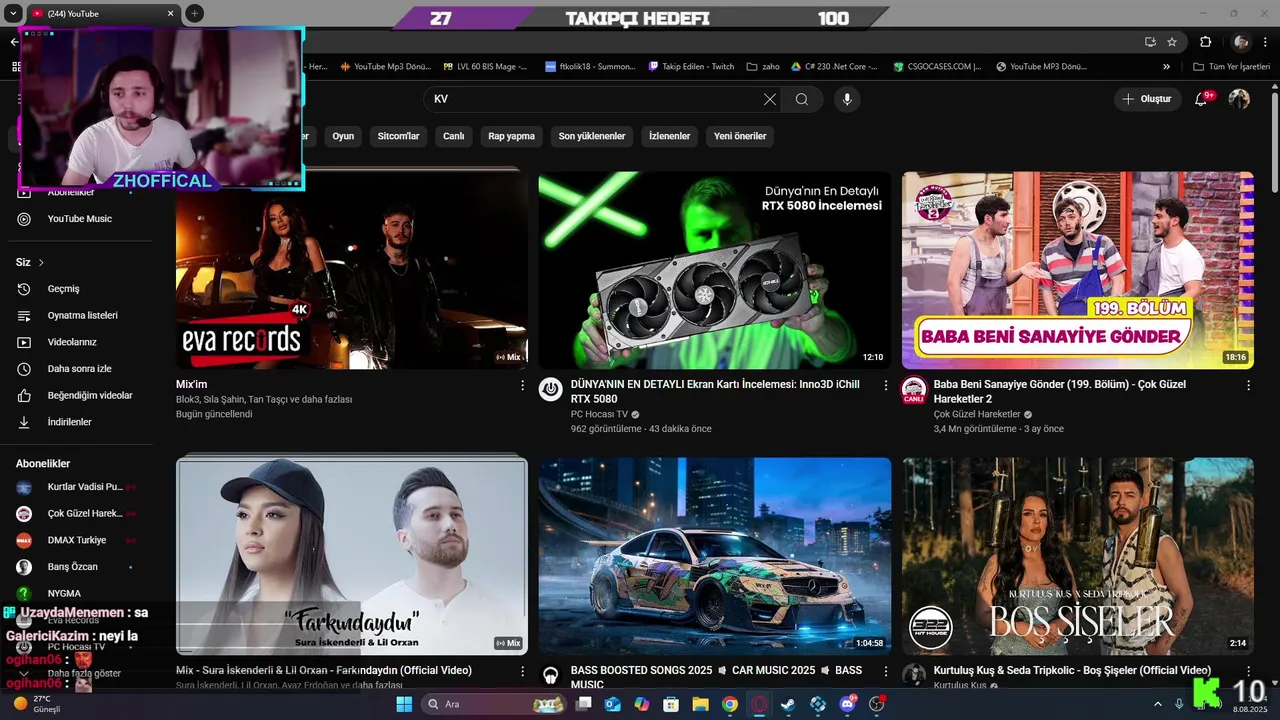The height and width of the screenshot is (720, 1280).
Task: Open more options for Baba Beni Sanayiye
Action: (1248, 385)
